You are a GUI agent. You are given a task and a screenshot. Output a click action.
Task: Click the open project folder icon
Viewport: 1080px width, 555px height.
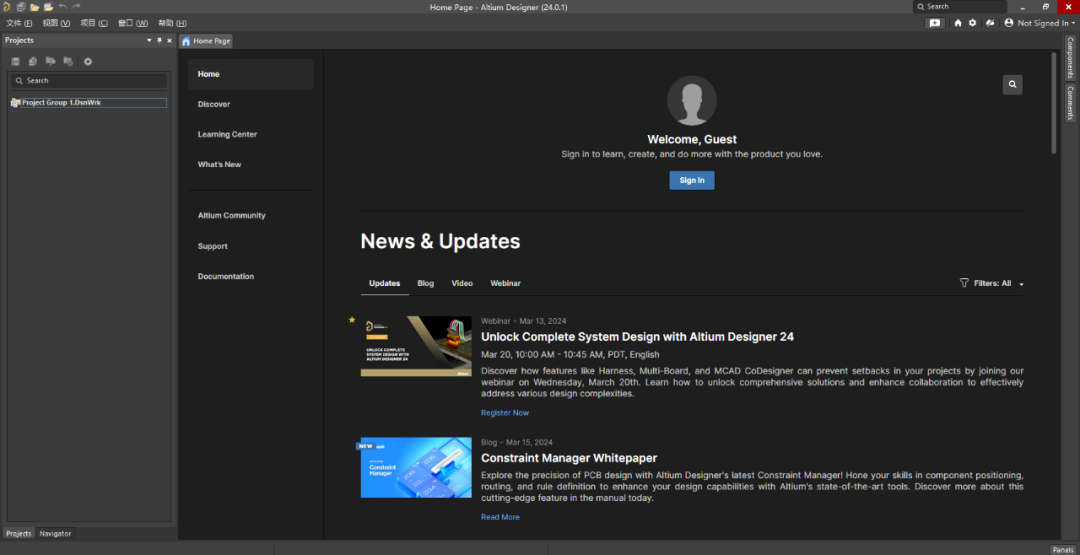click(x=47, y=7)
